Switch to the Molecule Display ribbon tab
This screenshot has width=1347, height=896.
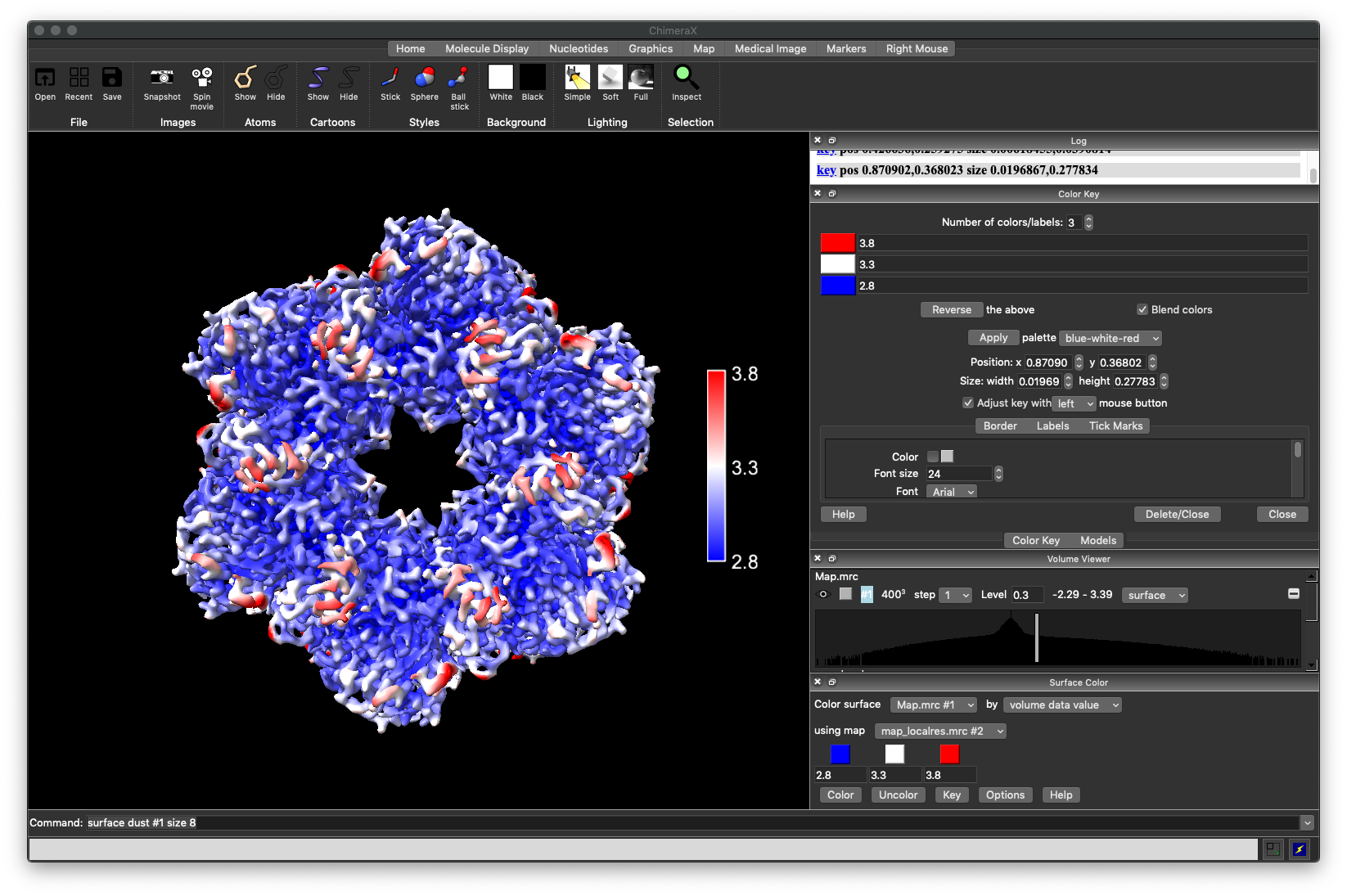coord(486,48)
